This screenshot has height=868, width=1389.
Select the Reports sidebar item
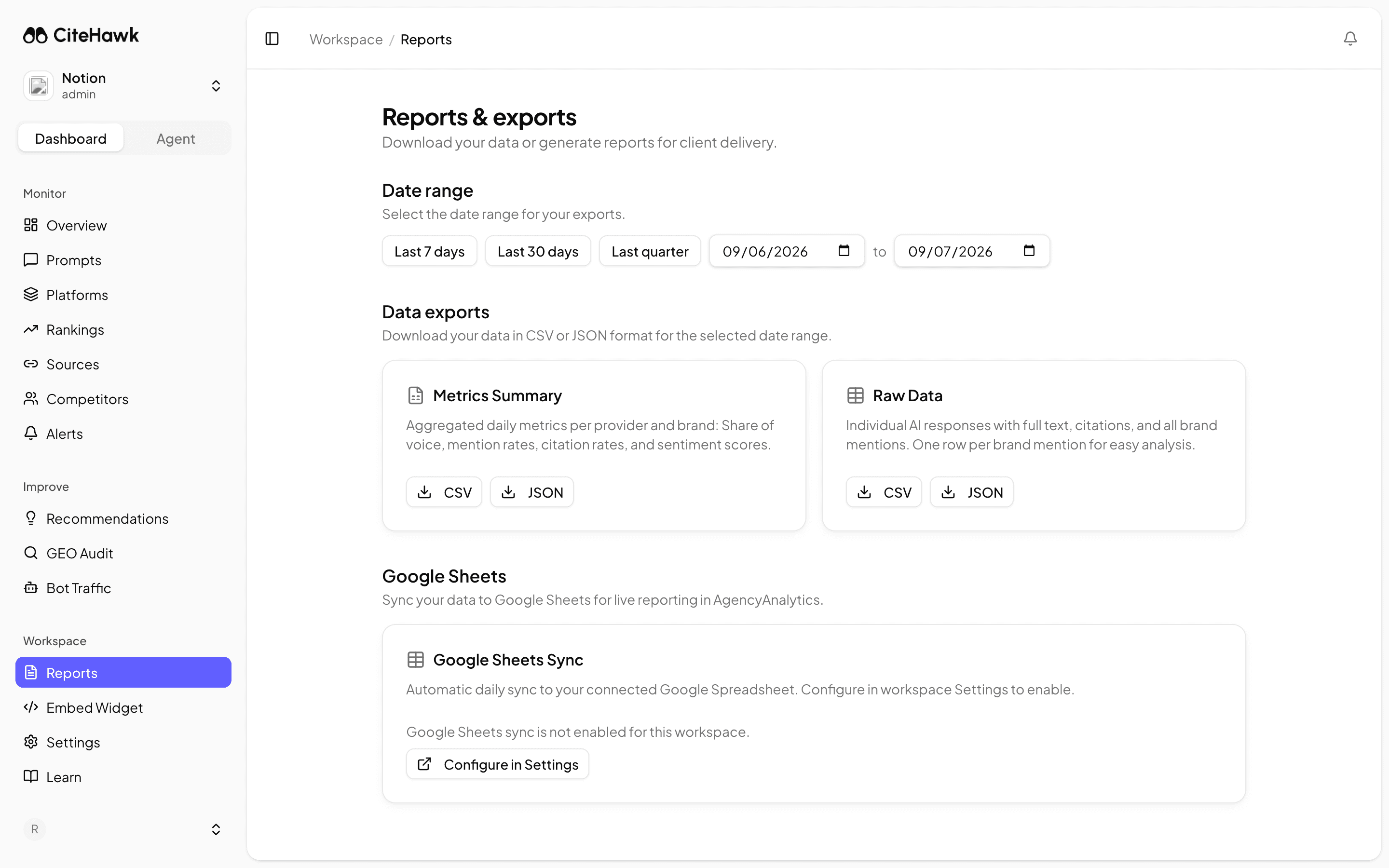123,672
